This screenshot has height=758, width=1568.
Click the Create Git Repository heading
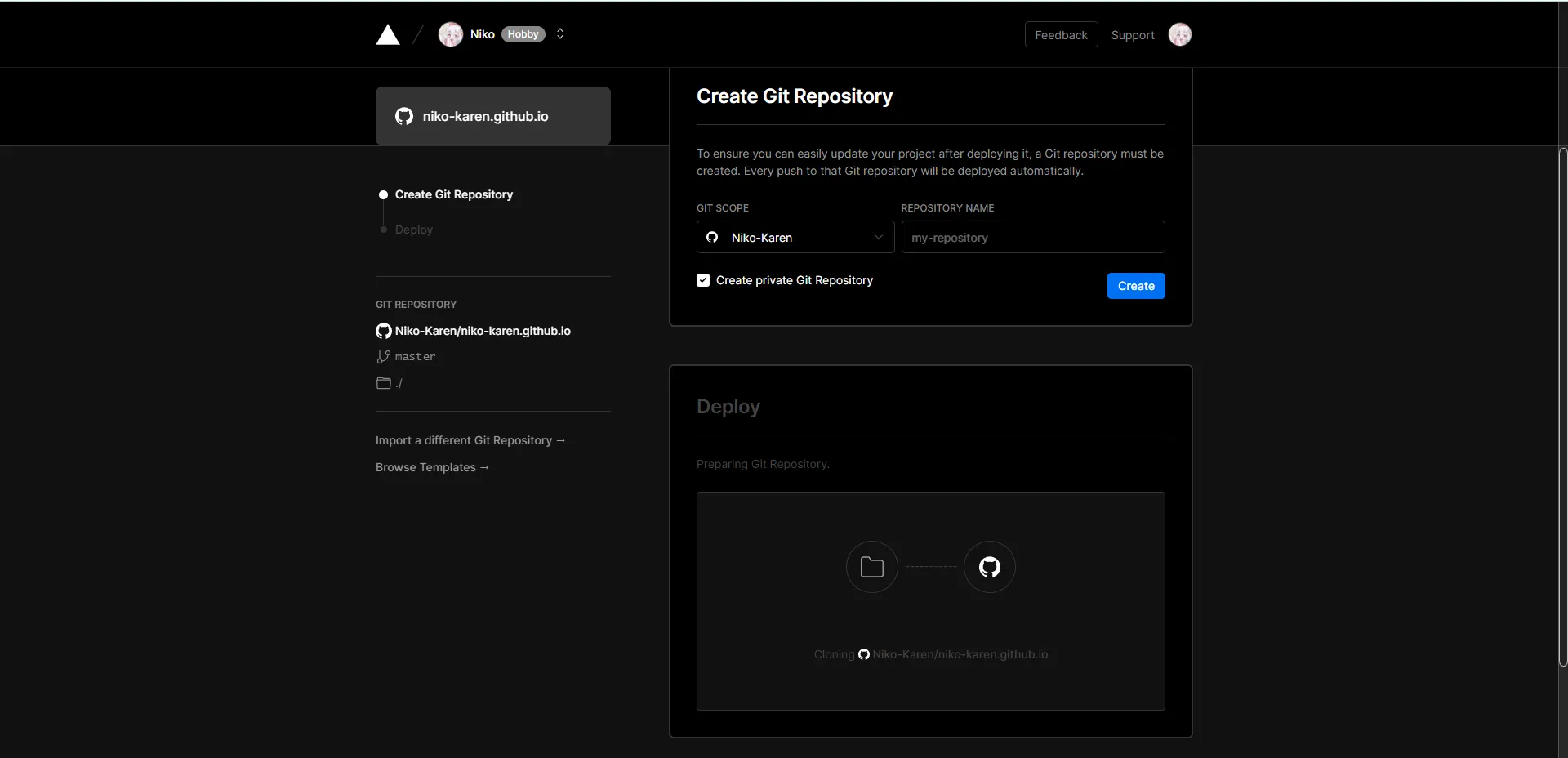[795, 96]
